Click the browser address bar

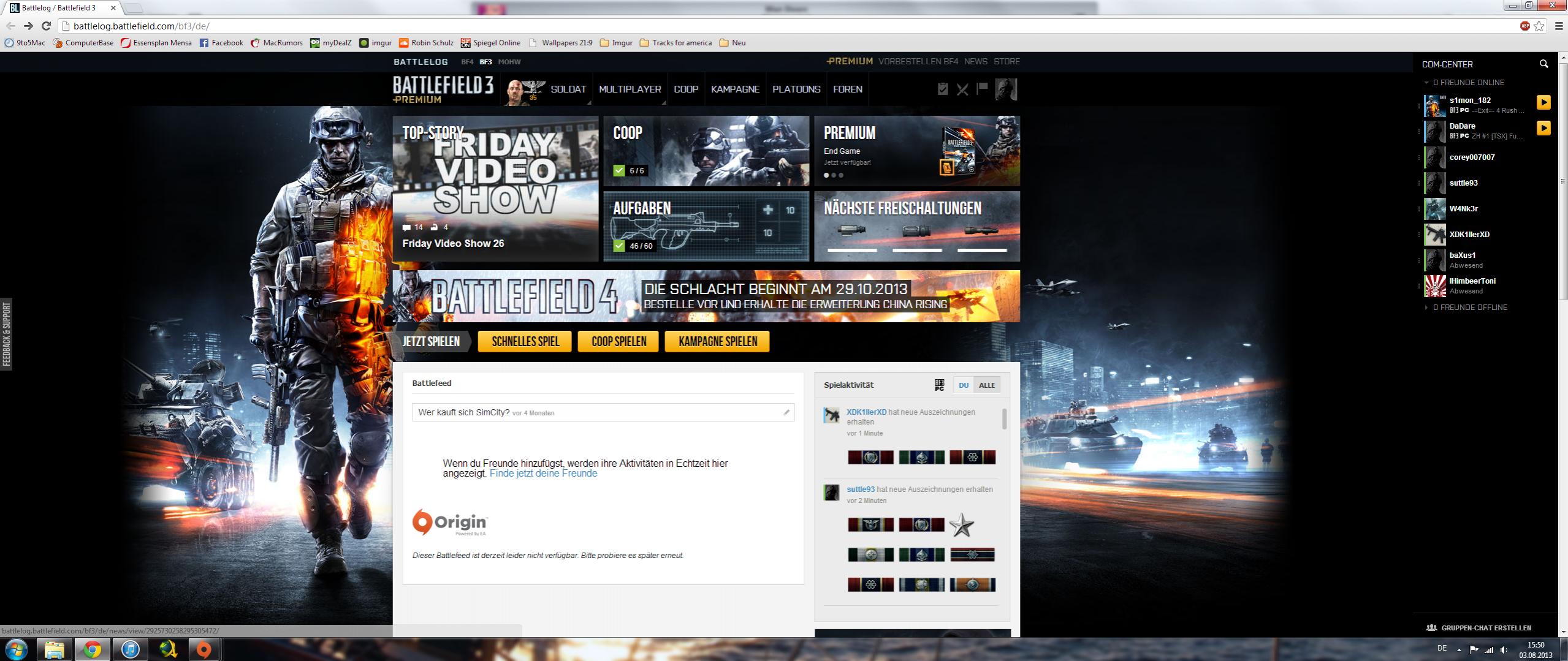coord(791,26)
